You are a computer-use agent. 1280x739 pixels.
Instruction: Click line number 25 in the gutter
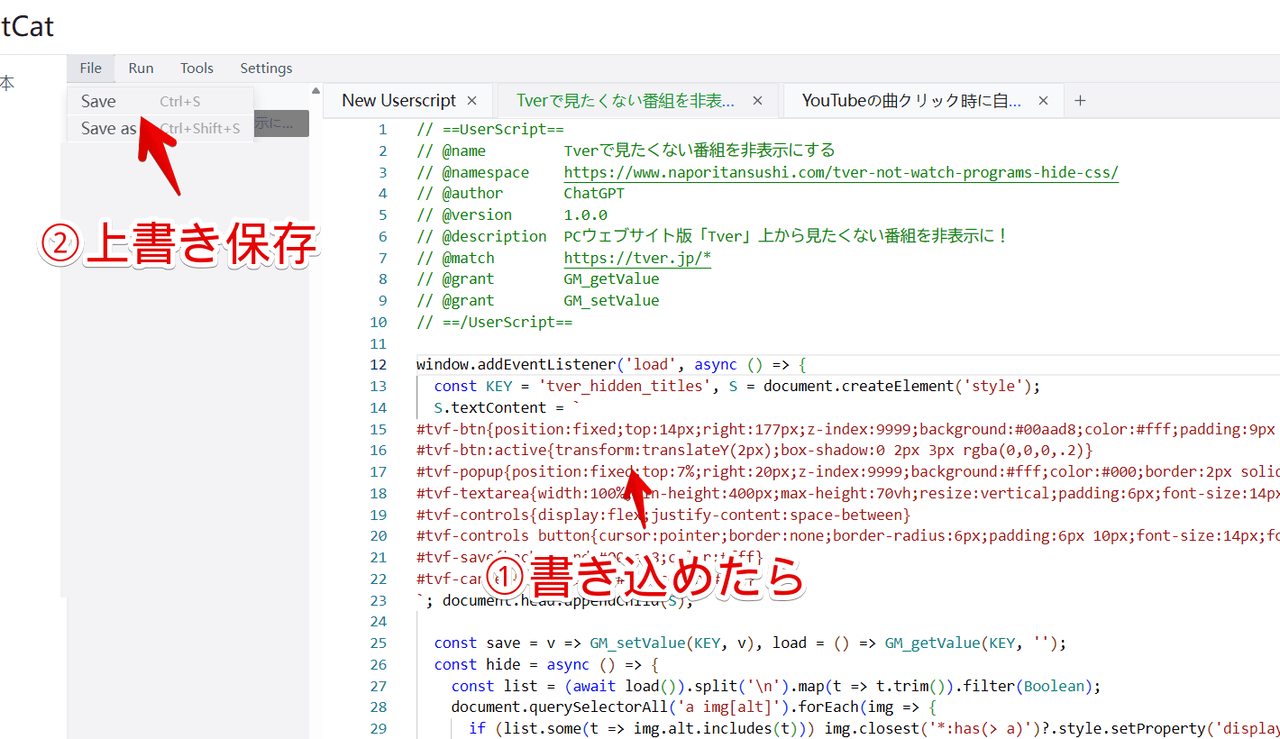[x=378, y=643]
